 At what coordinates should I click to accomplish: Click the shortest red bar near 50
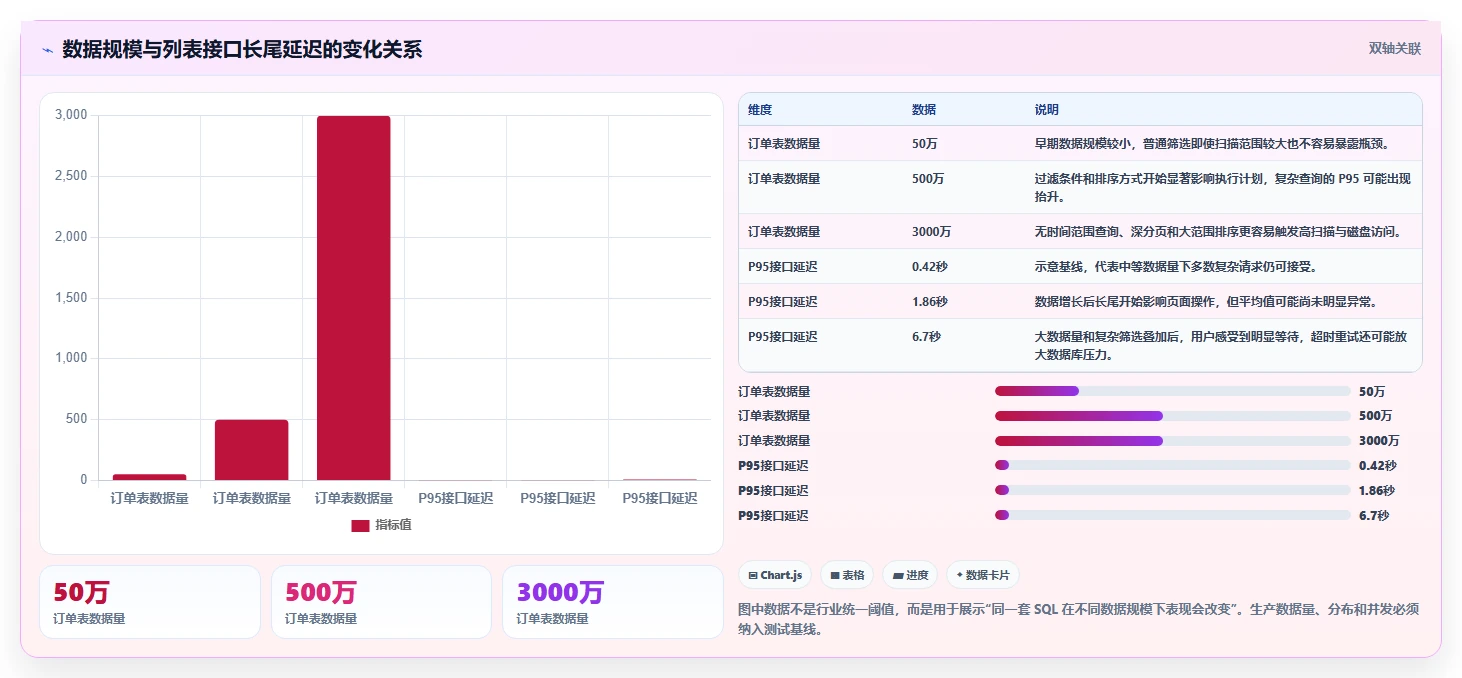click(149, 477)
